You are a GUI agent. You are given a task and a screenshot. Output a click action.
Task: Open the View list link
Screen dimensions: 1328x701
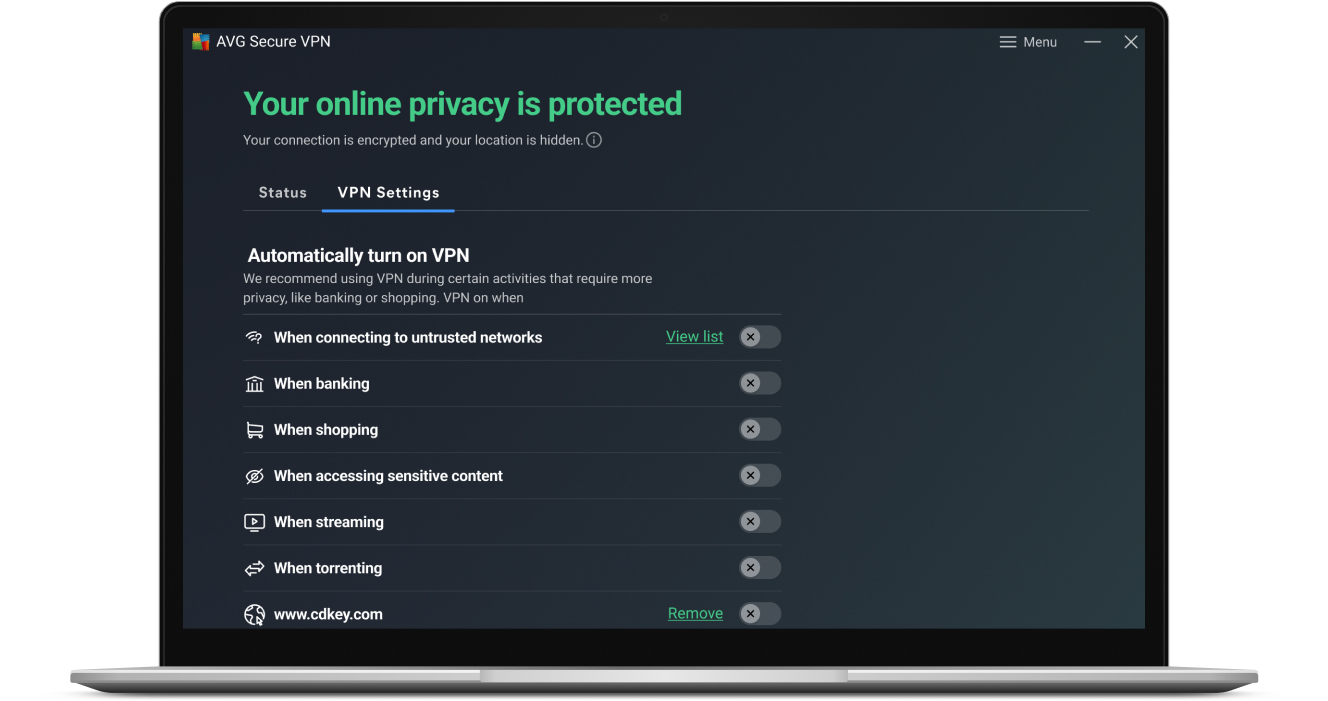(x=694, y=336)
